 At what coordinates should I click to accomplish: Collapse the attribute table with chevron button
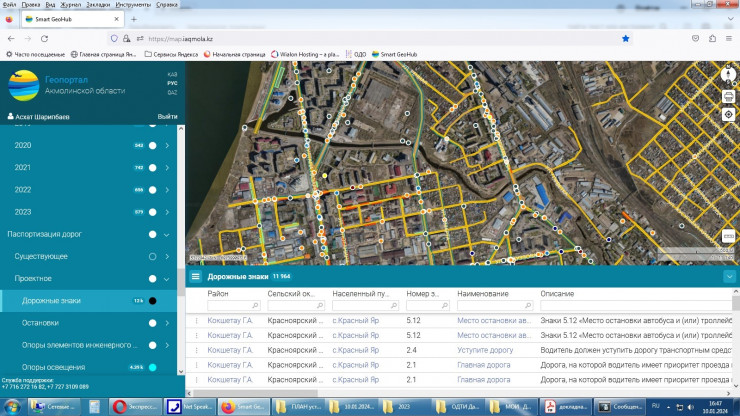pos(728,276)
